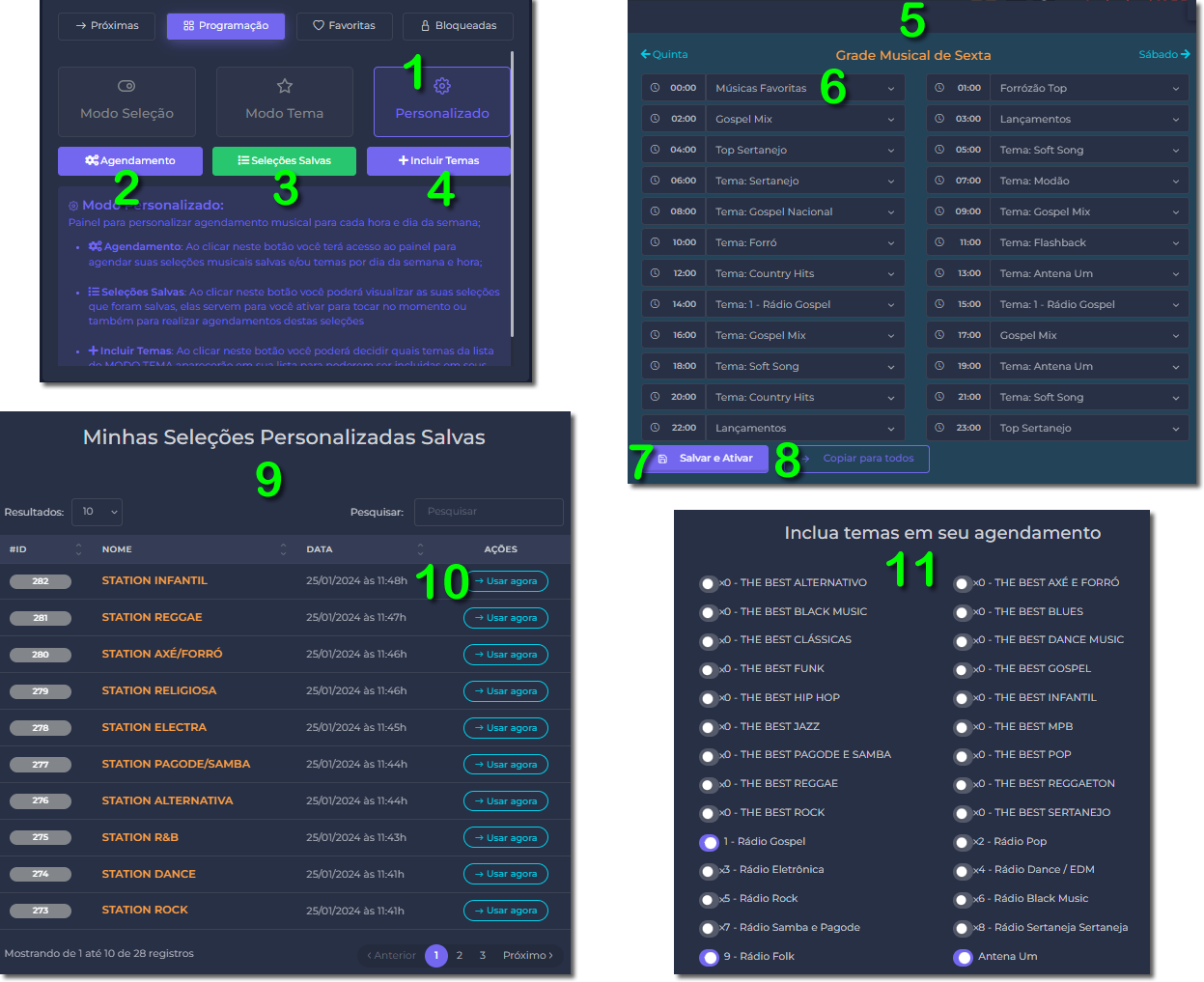Click the Pesquisar search field
The width and height of the screenshot is (1204, 982).
[x=489, y=512]
